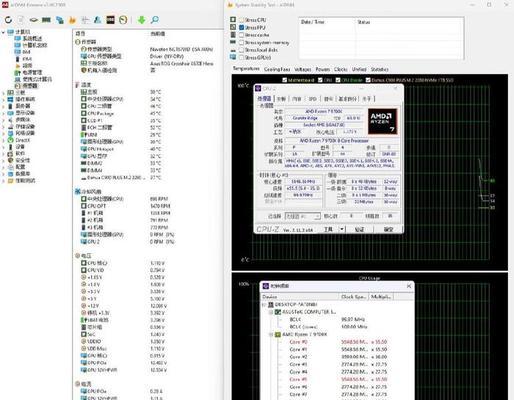Screen dimensions: 514x400
Task: Select the DirectX node in AIDA64 tree
Action: 19,140
